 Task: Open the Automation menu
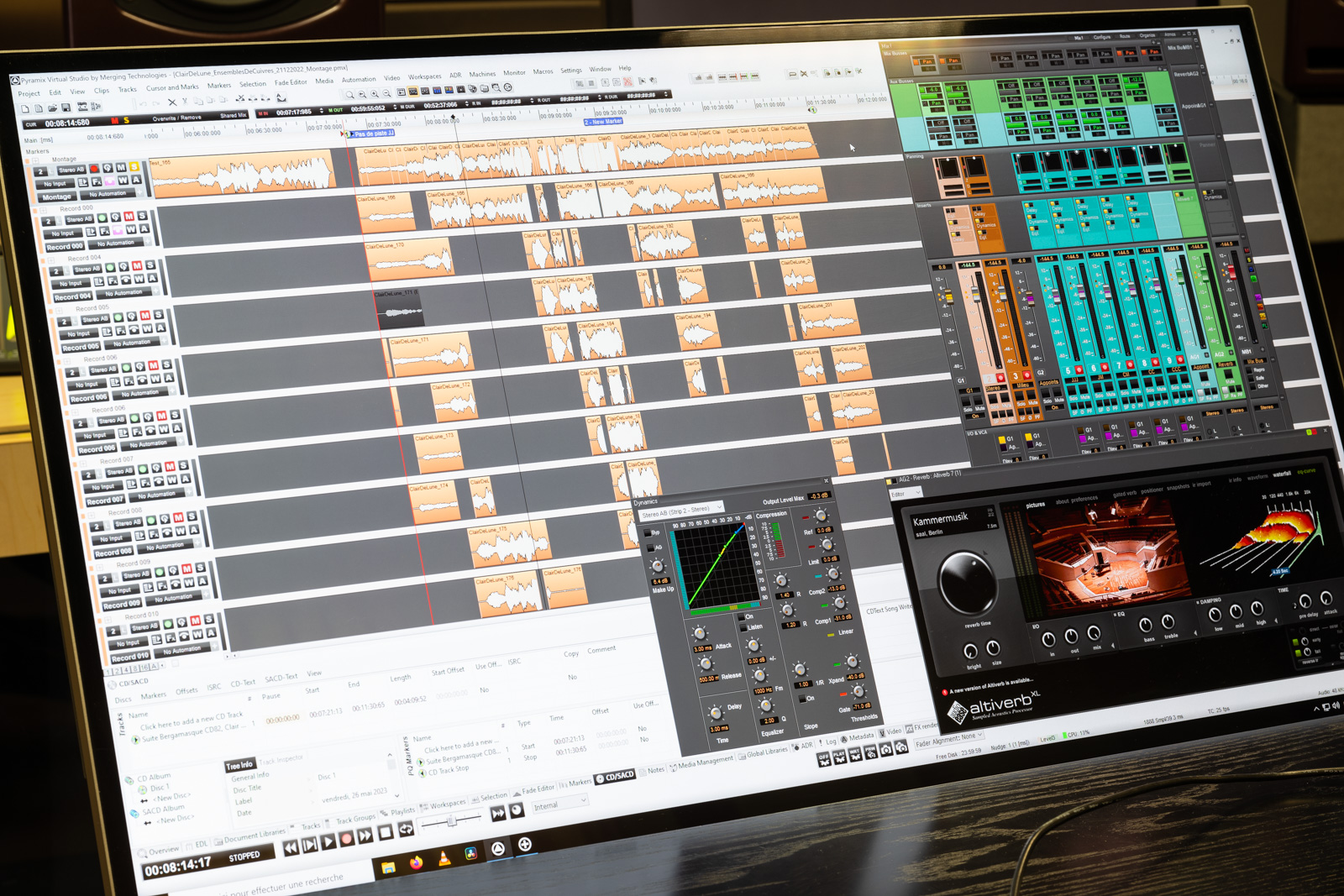(x=359, y=80)
